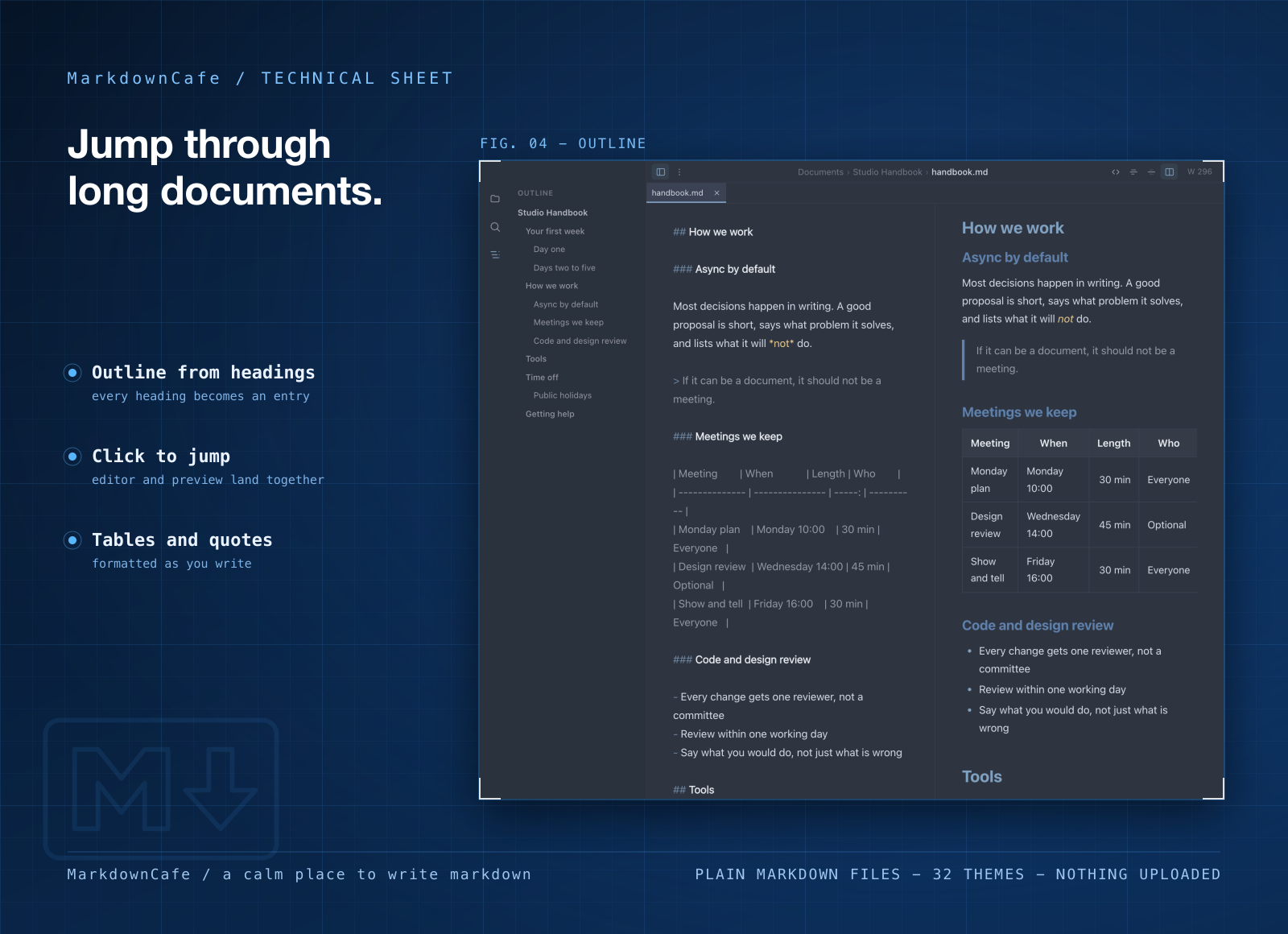Image resolution: width=1288 pixels, height=934 pixels.
Task: Jump to Your first week in outline
Action: pos(555,231)
